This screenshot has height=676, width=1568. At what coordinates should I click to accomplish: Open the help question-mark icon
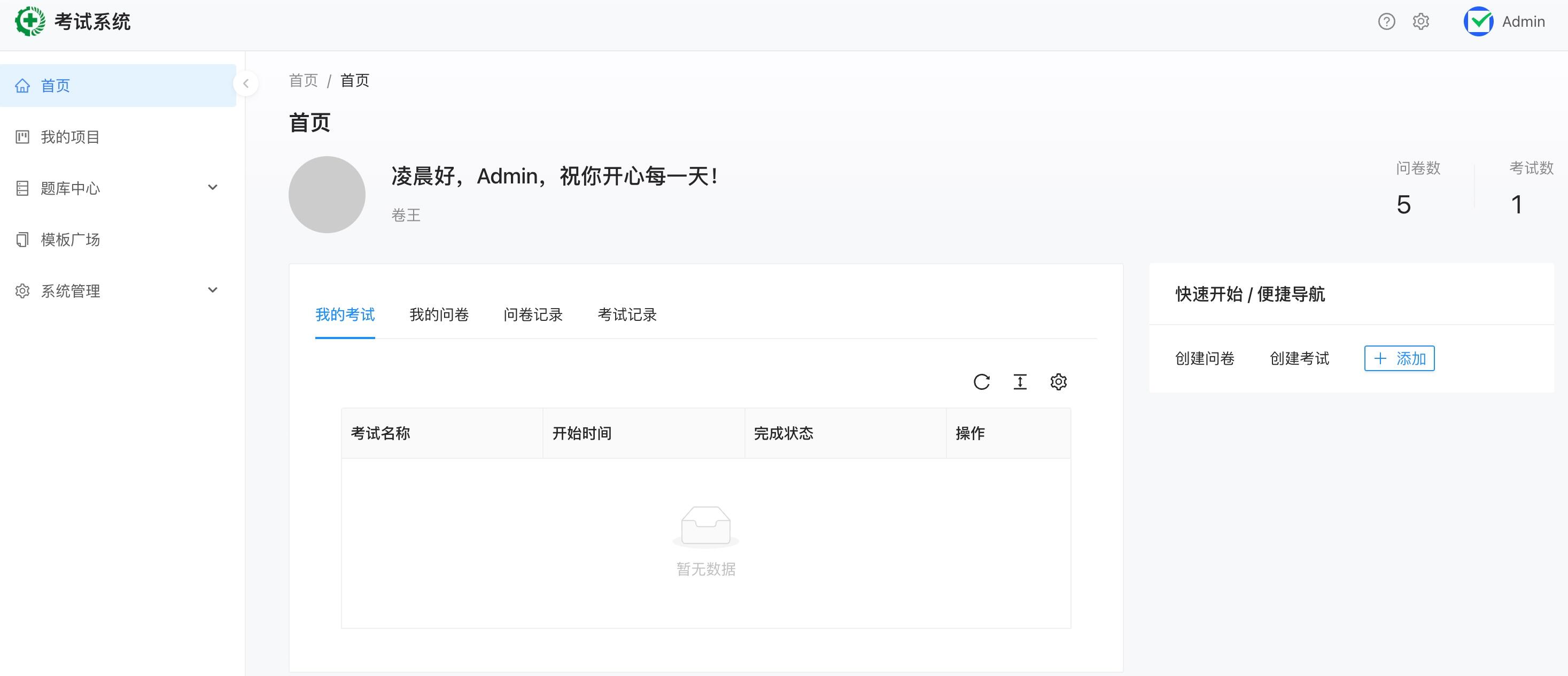coord(1387,22)
